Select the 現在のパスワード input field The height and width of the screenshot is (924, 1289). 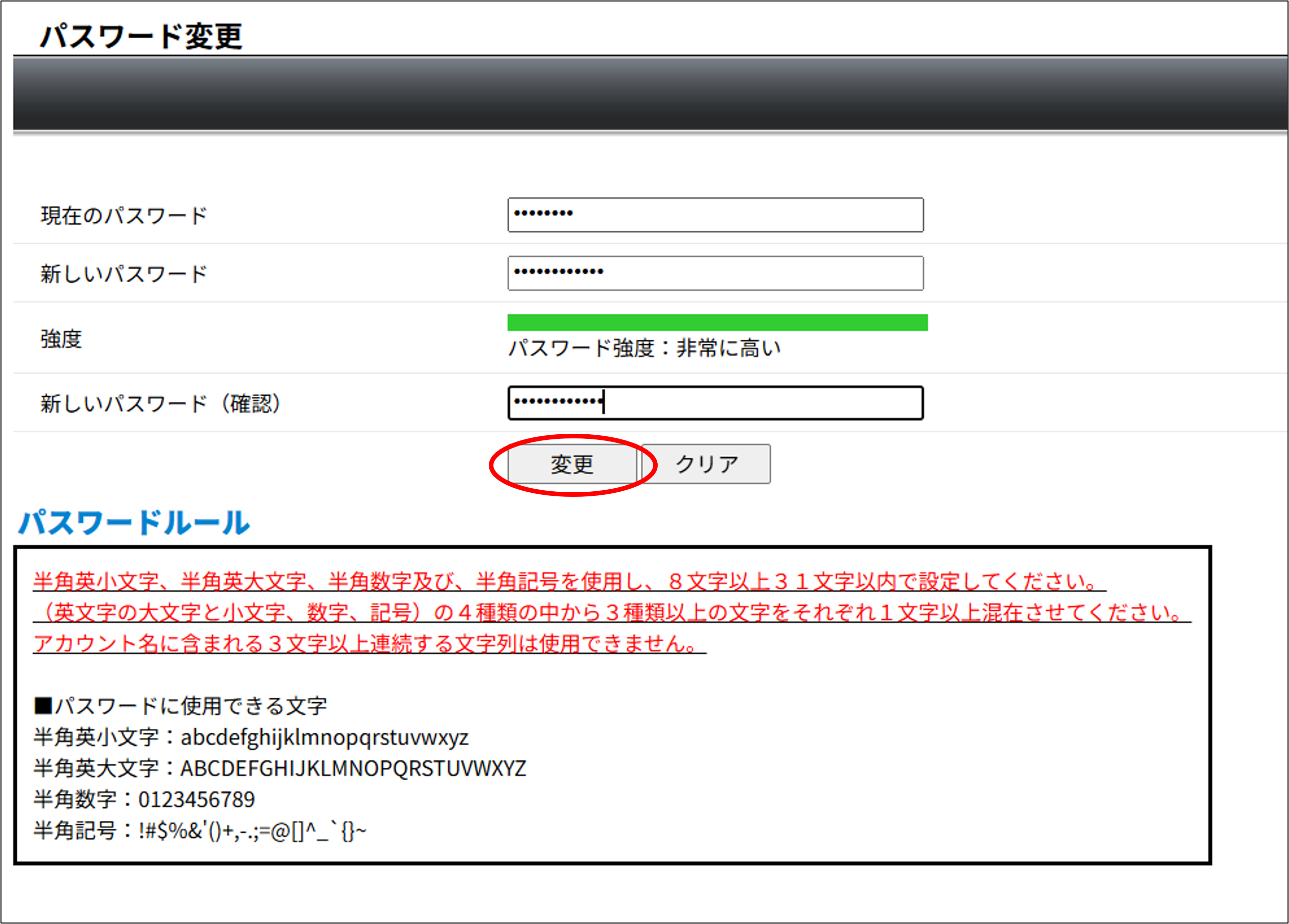[715, 216]
